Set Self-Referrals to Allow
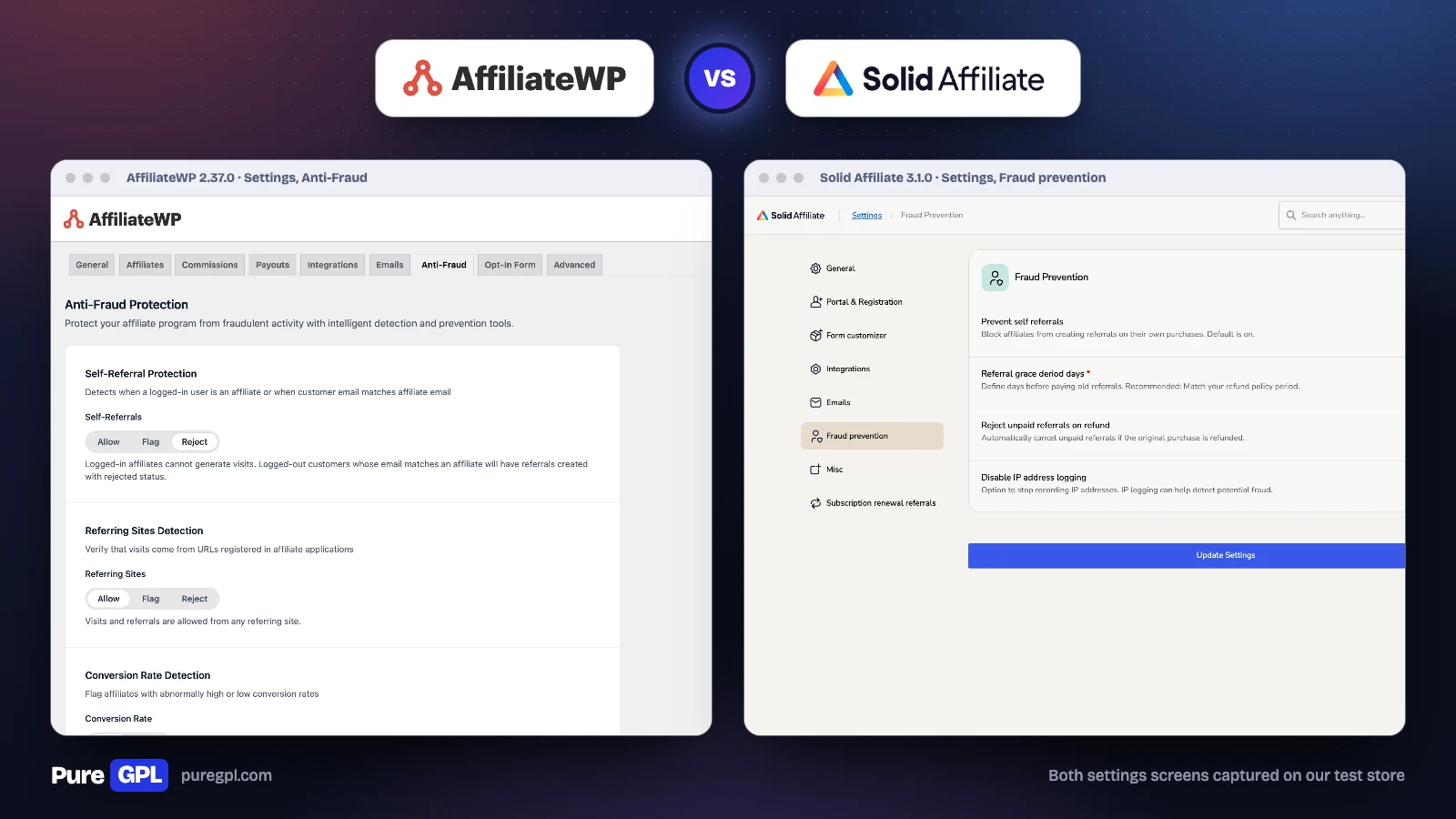Viewport: 1456px width, 819px height. pos(108,442)
